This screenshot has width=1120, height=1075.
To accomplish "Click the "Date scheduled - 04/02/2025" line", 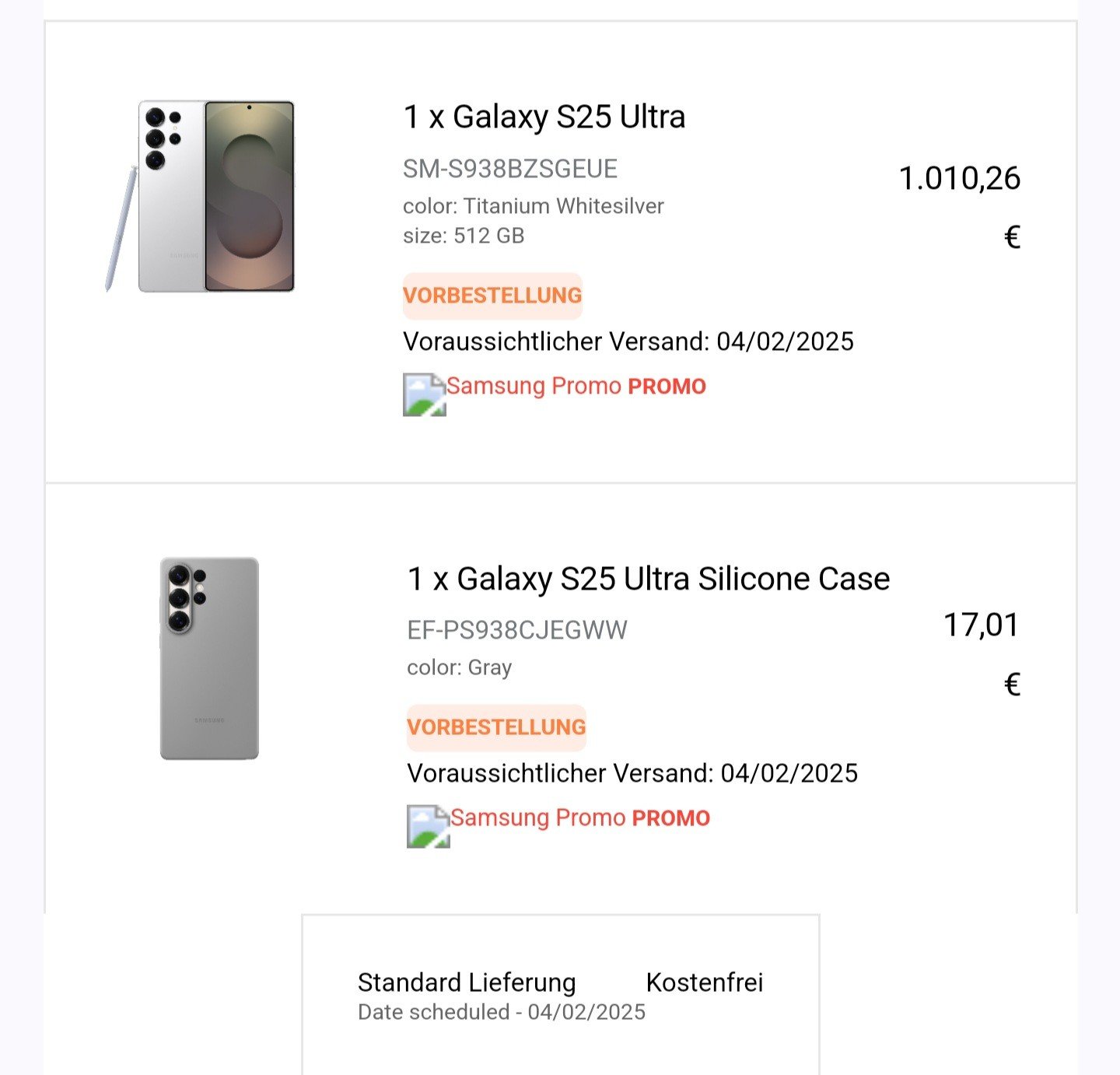I will point(502,1012).
